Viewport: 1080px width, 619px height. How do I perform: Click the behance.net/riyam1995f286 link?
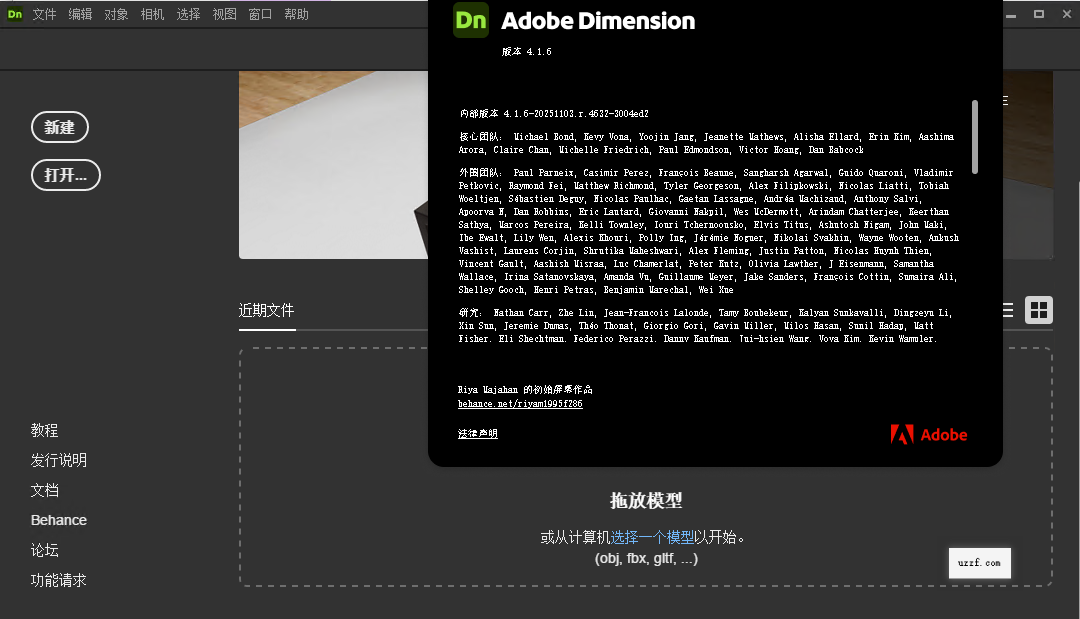[x=519, y=404]
